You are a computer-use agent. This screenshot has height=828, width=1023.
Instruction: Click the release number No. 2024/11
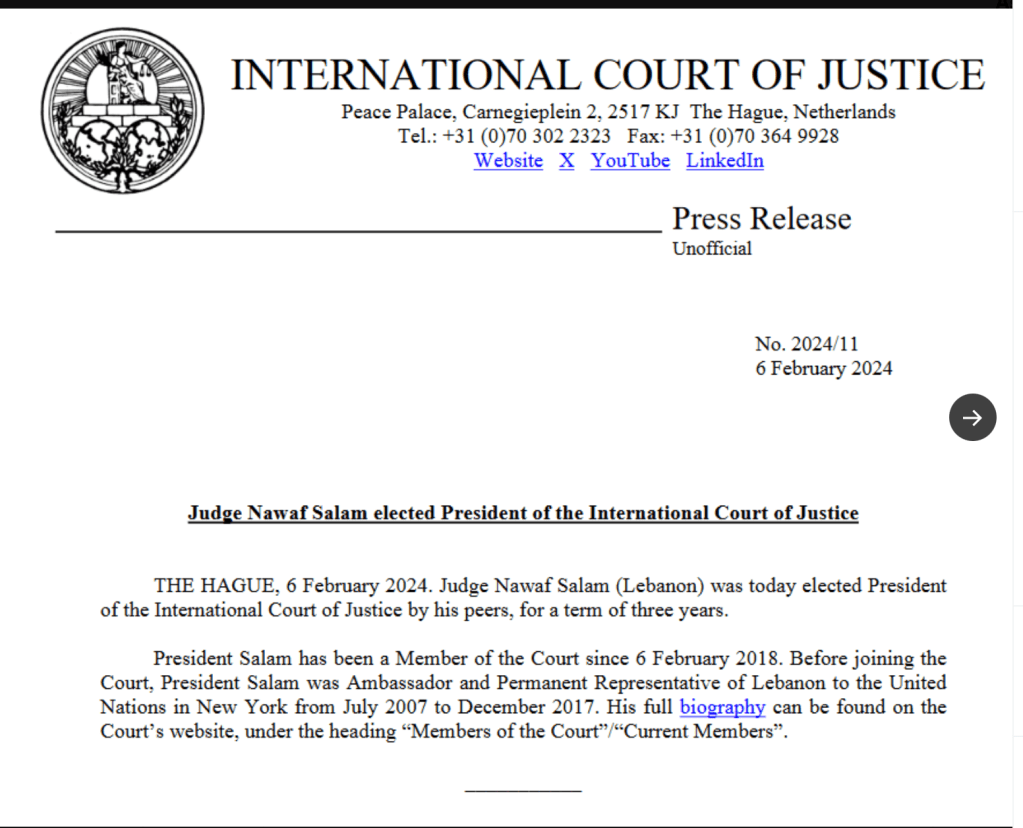click(806, 344)
